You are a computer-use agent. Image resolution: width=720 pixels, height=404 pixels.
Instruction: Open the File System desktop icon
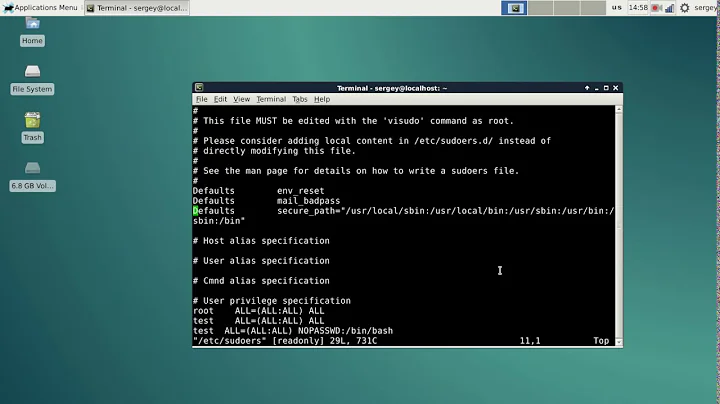tap(32, 79)
